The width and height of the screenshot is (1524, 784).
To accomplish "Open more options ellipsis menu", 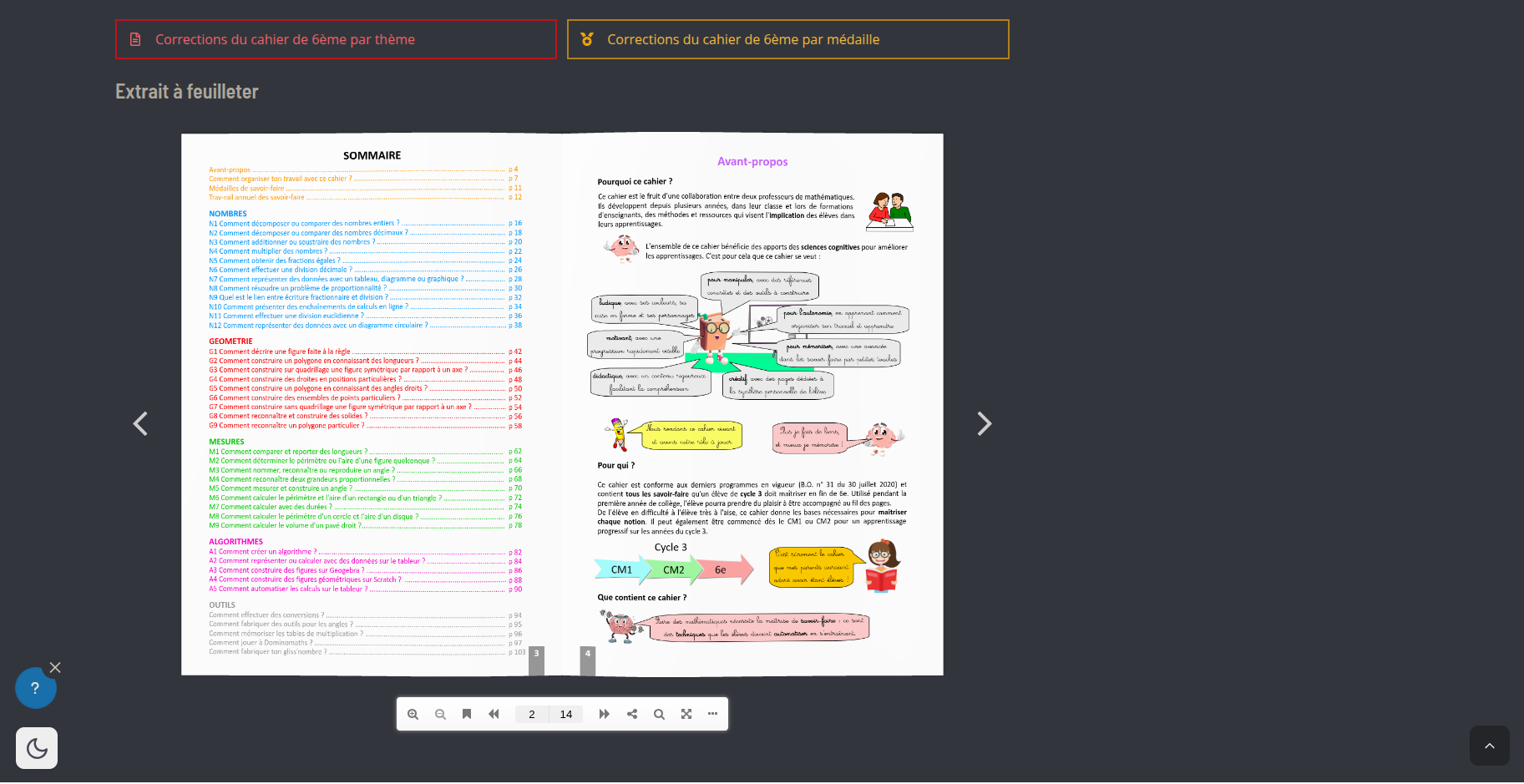I will (x=712, y=714).
